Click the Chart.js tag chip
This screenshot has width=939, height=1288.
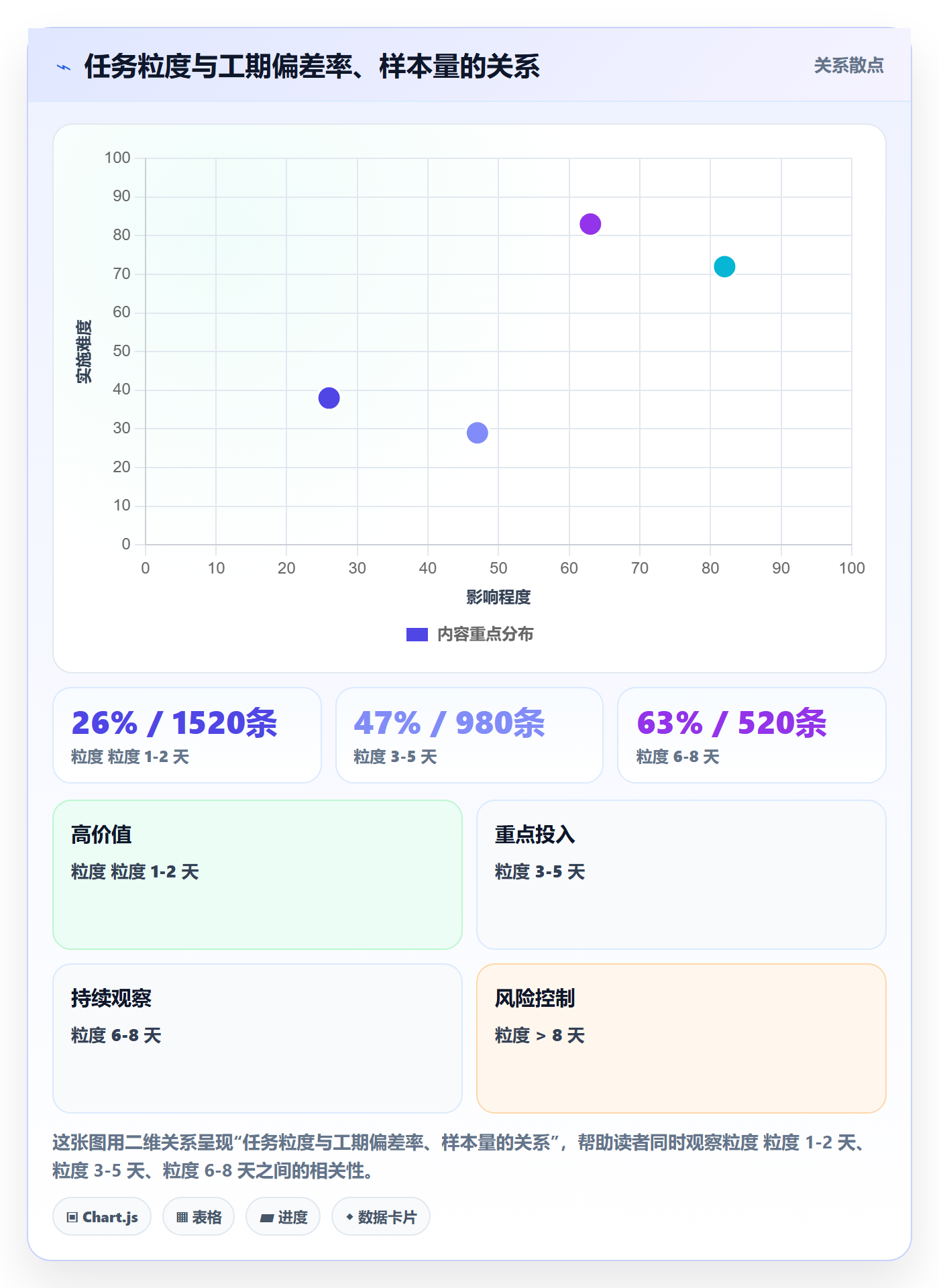[102, 1217]
